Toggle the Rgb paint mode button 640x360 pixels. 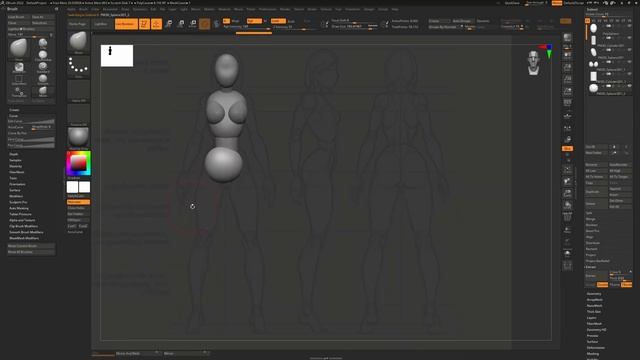click(x=254, y=21)
